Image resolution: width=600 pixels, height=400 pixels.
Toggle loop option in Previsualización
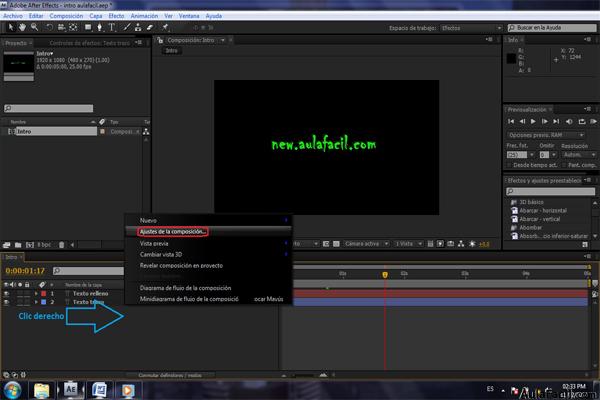pos(582,121)
